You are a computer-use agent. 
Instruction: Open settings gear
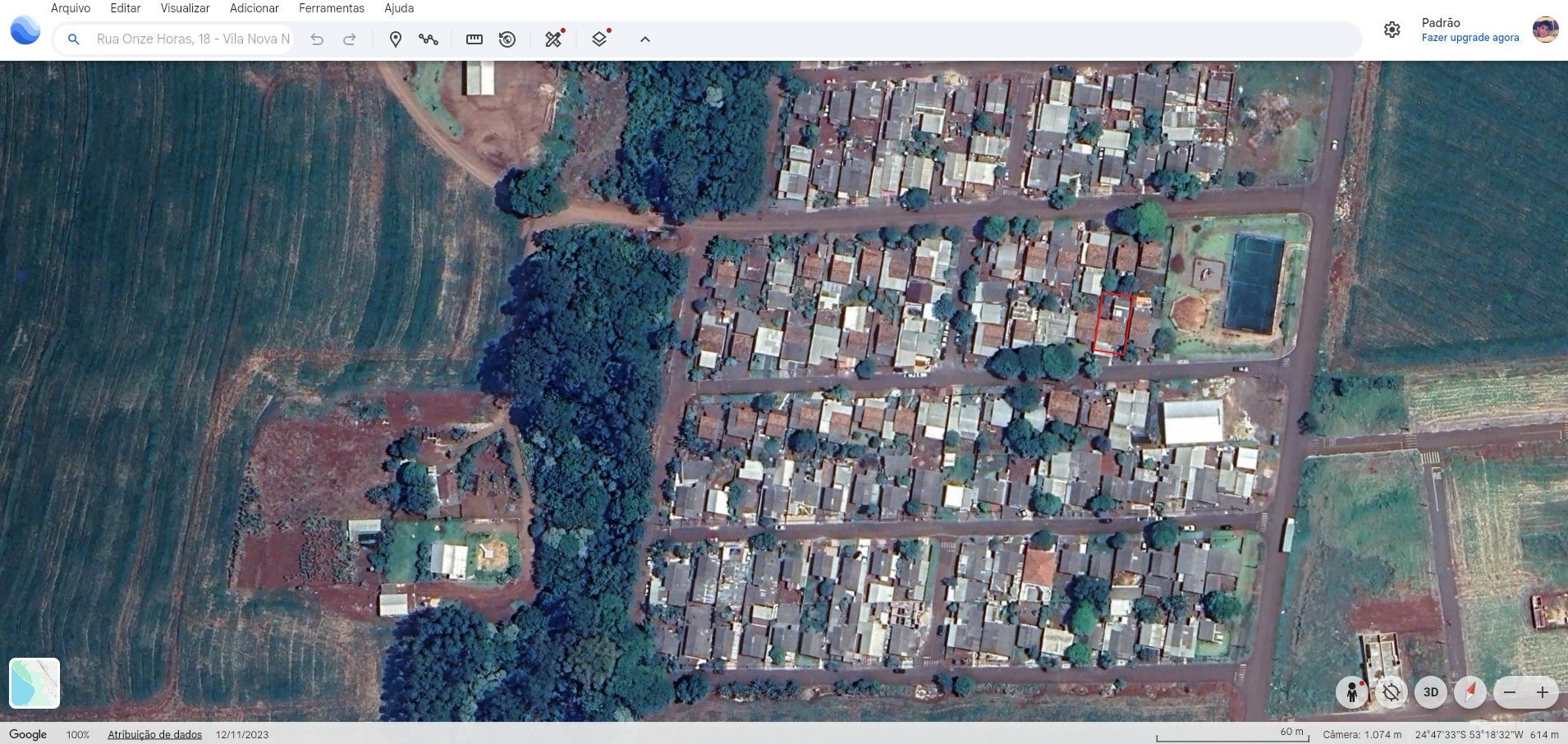point(1392,30)
